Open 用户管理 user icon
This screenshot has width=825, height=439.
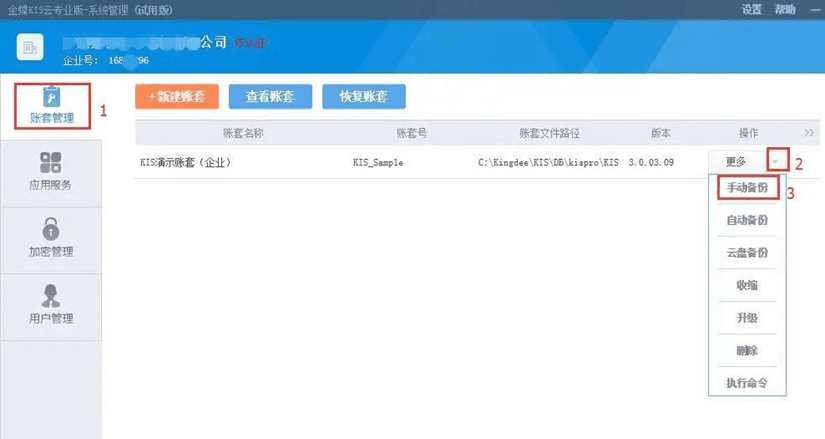tap(51, 296)
